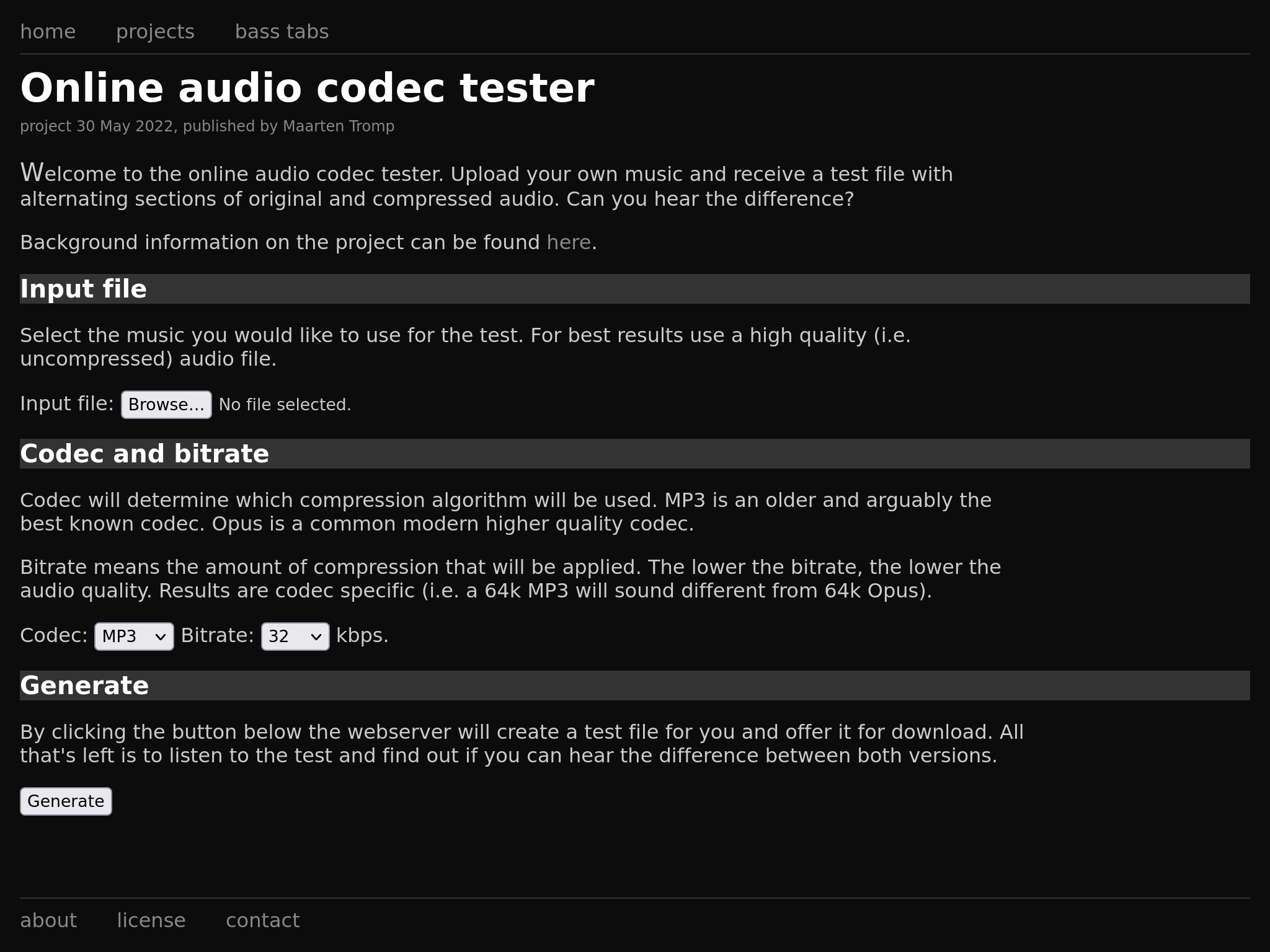1270x952 pixels.
Task: Go to the home navigation link
Action: coord(48,32)
